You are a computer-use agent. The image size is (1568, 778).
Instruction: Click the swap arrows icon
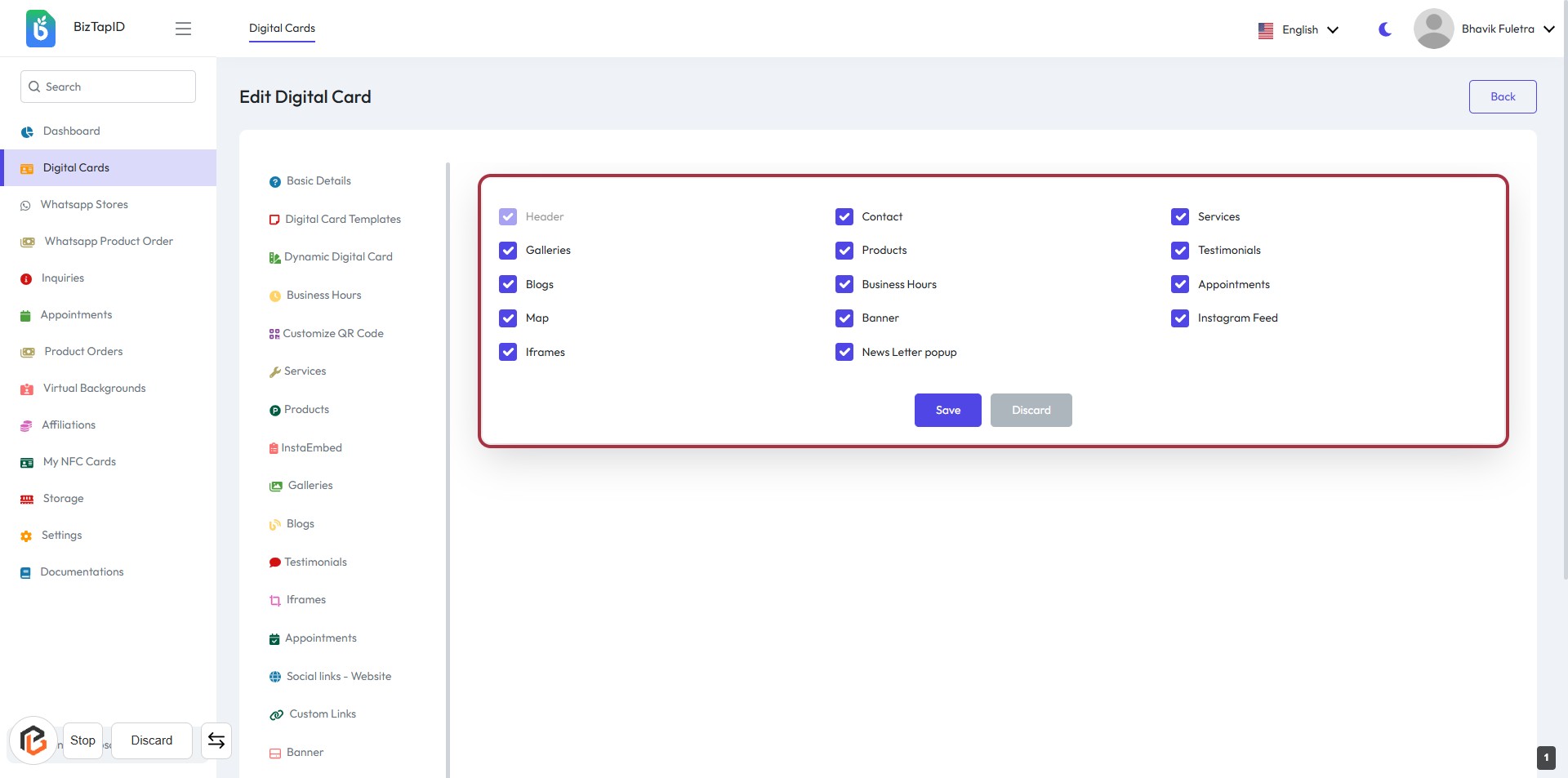(x=216, y=740)
